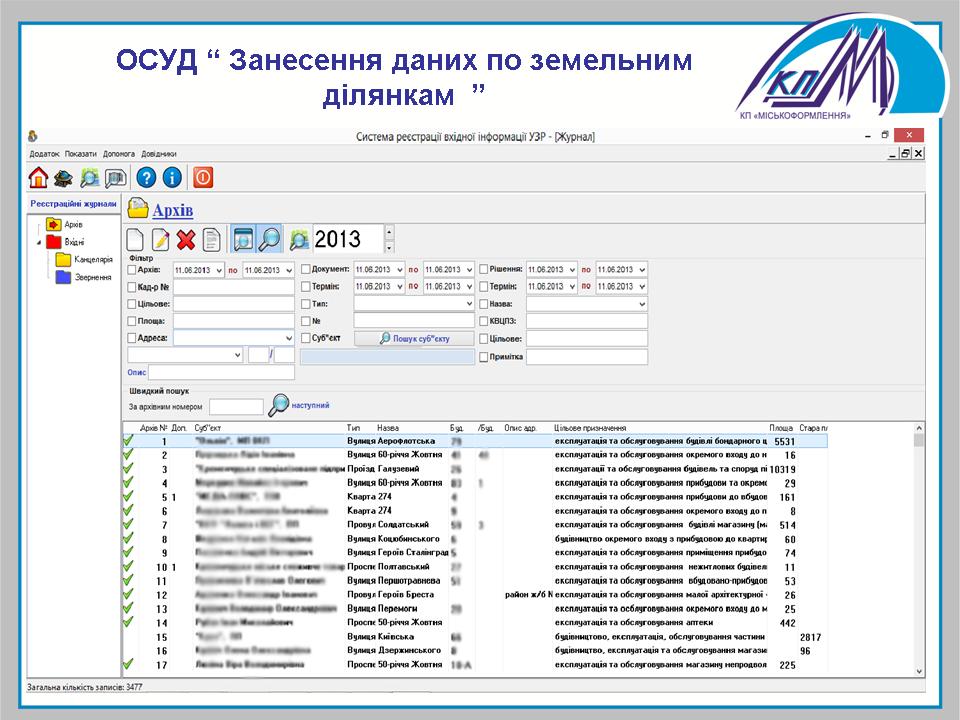
Task: Edit record using the pencil page icon
Action: click(x=160, y=240)
